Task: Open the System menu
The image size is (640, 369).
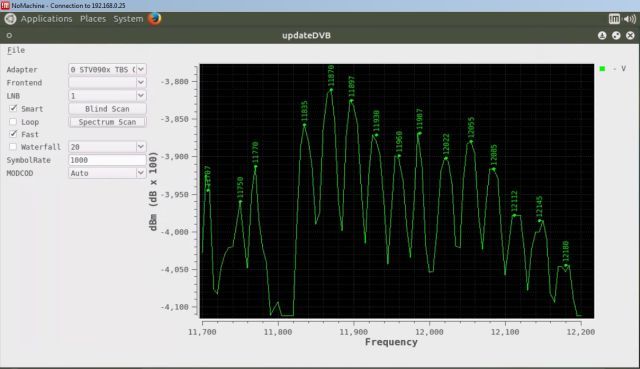Action: click(x=128, y=19)
